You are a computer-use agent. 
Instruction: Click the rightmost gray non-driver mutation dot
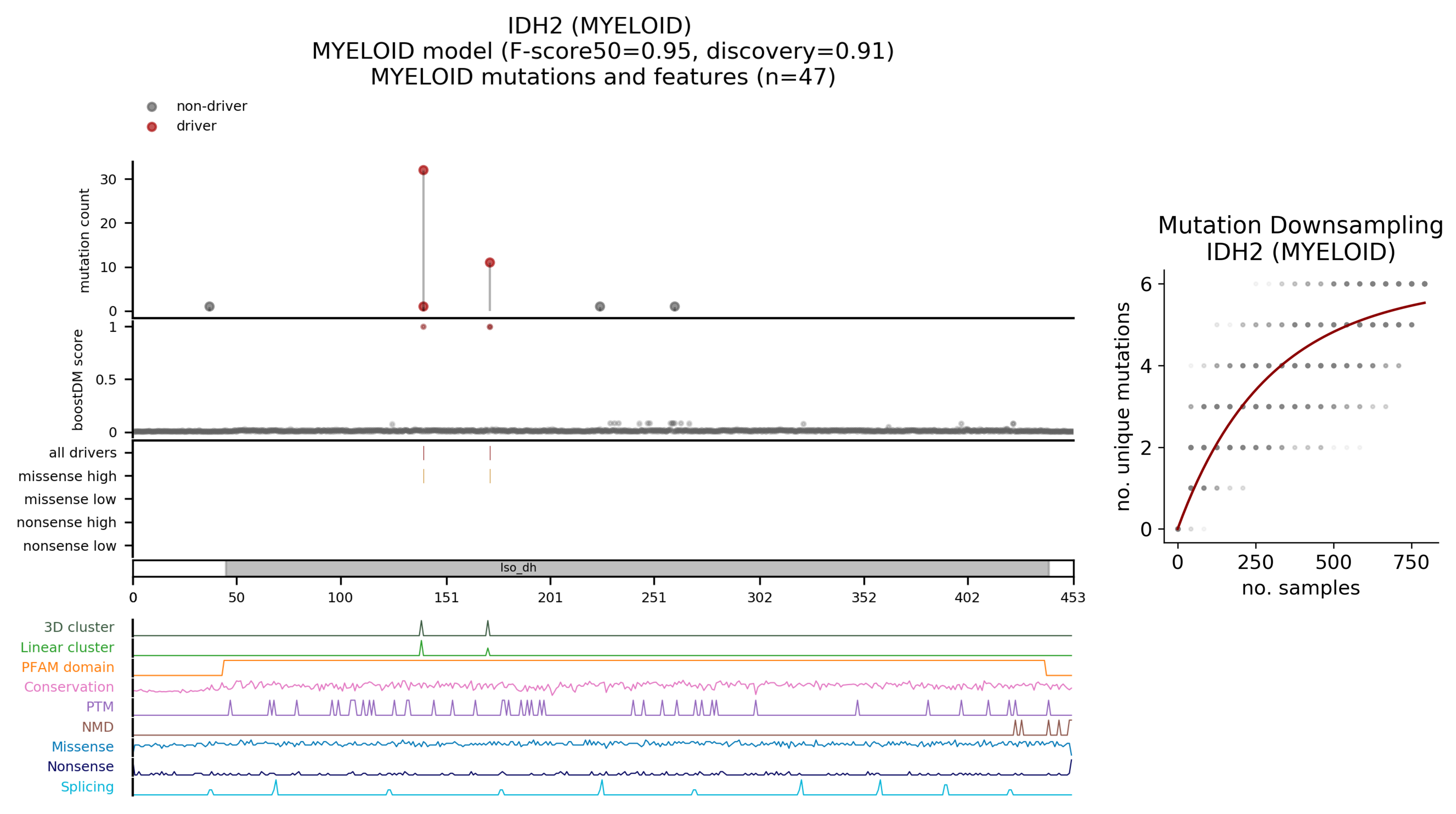click(674, 306)
